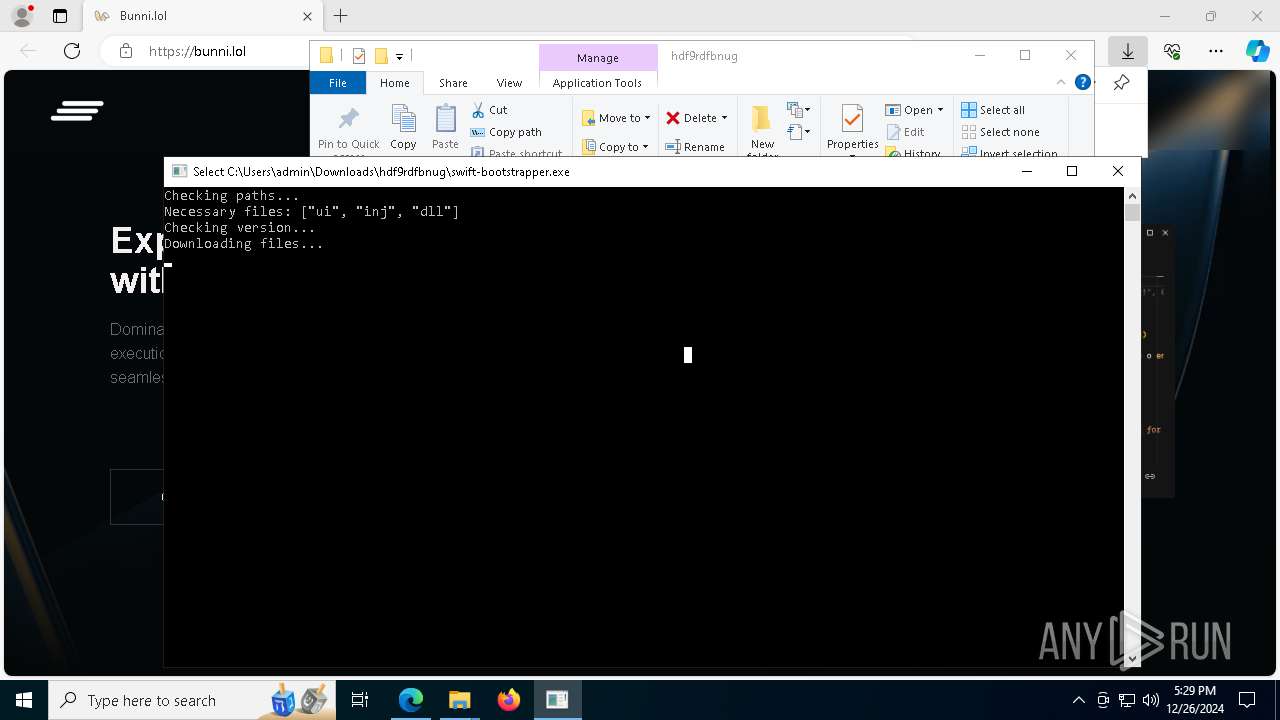This screenshot has width=1280, height=720.
Task: Click the 'Downloading files...' console line
Action: (244, 243)
